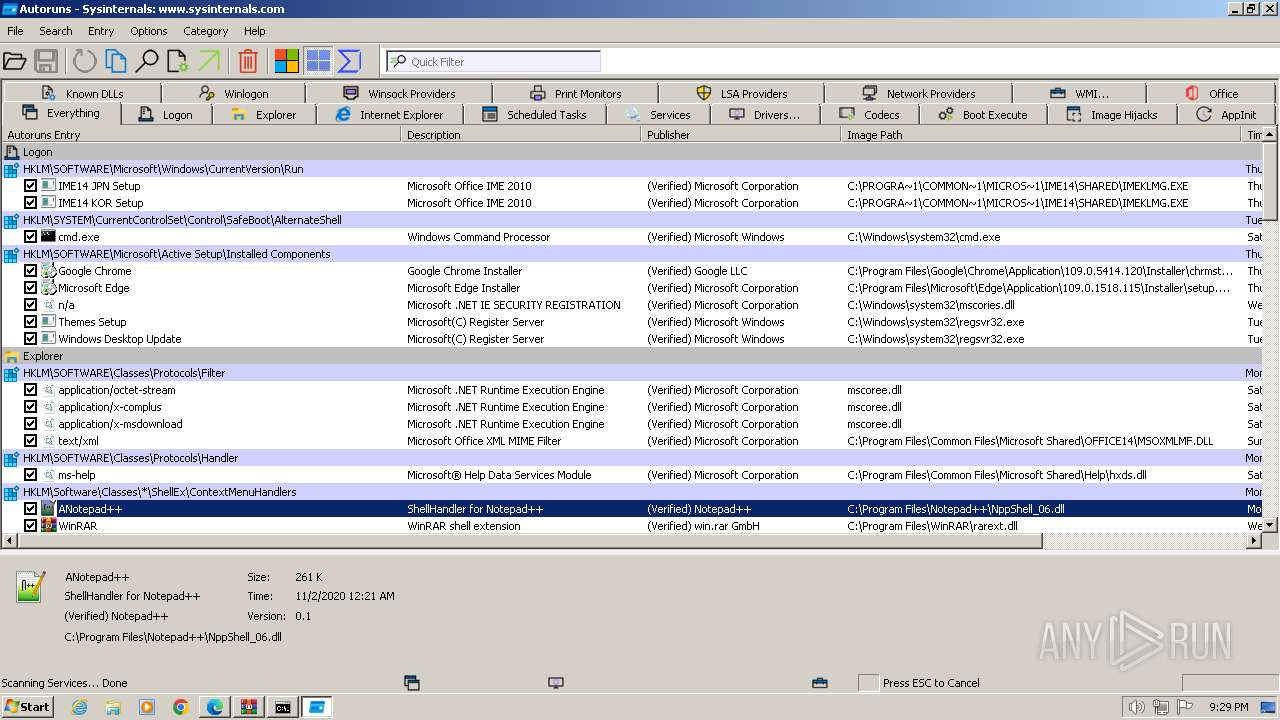Uncheck the Microsoft Edge entry checkbox
The width and height of the screenshot is (1280, 720).
(30, 288)
